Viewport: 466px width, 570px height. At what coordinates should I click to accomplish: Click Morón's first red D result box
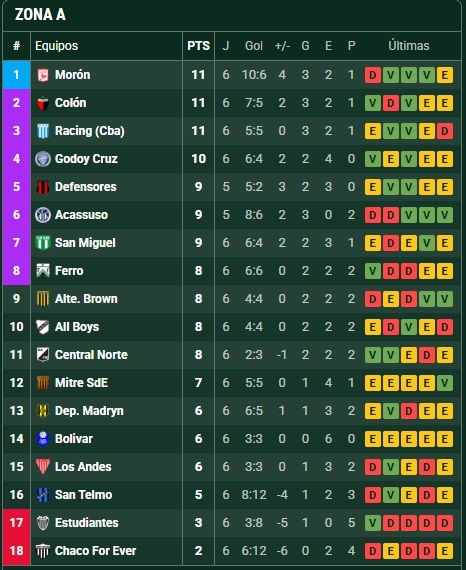tap(373, 75)
